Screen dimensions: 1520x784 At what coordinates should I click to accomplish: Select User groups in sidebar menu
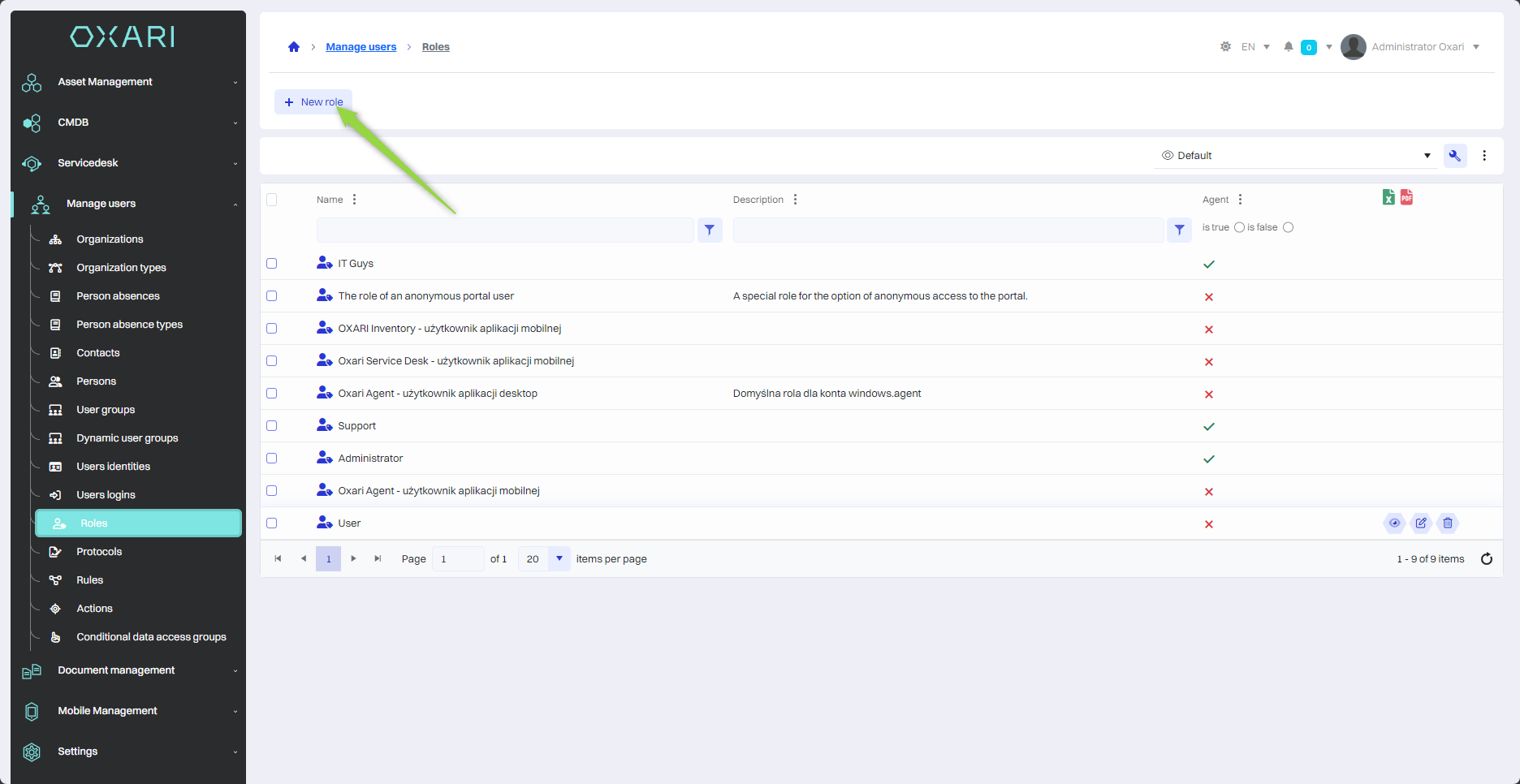tap(106, 410)
